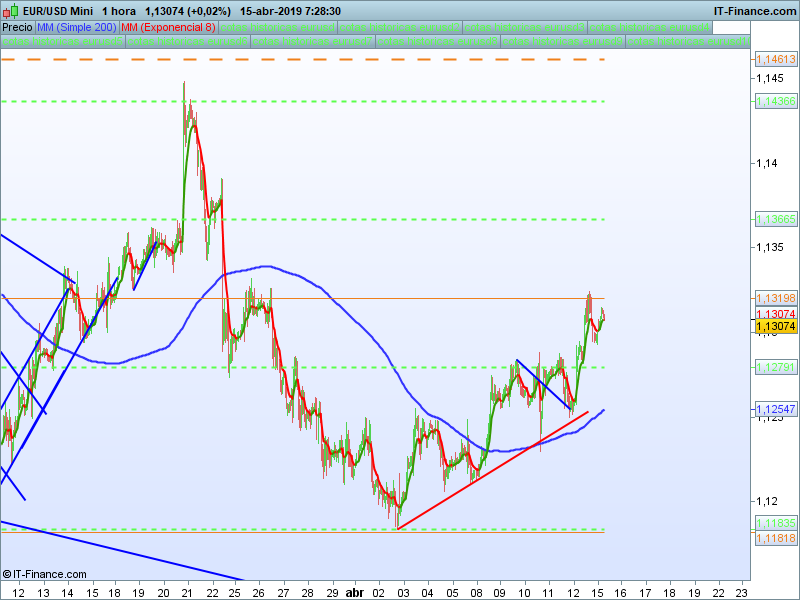Select the EUR/USD Mini instrument title
This screenshot has height=600, width=800.
click(x=58, y=11)
